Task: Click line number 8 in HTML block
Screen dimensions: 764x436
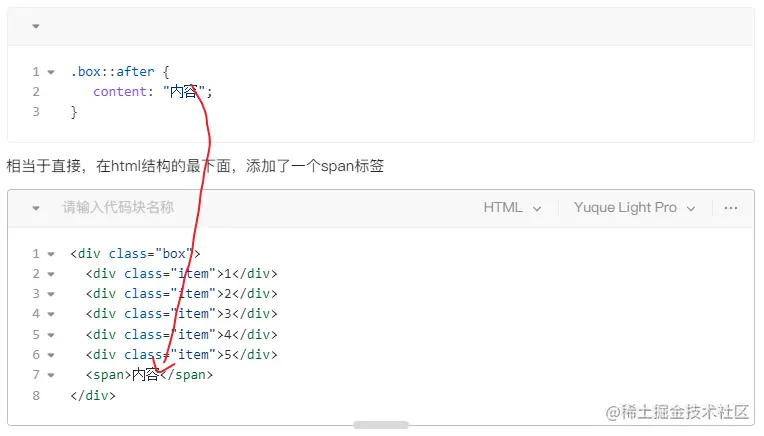Action: click(x=36, y=395)
